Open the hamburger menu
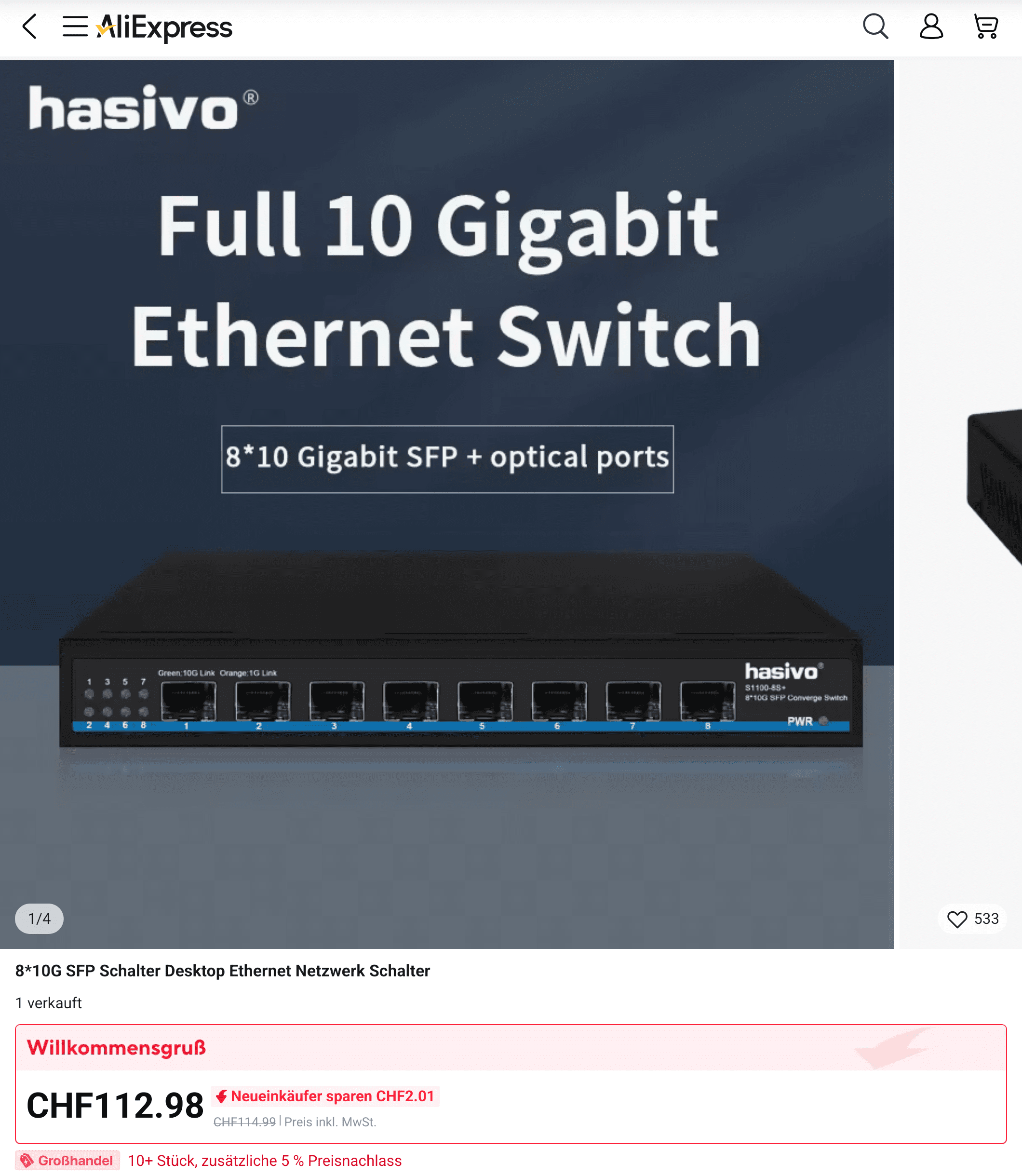The width and height of the screenshot is (1022, 1176). (75, 27)
